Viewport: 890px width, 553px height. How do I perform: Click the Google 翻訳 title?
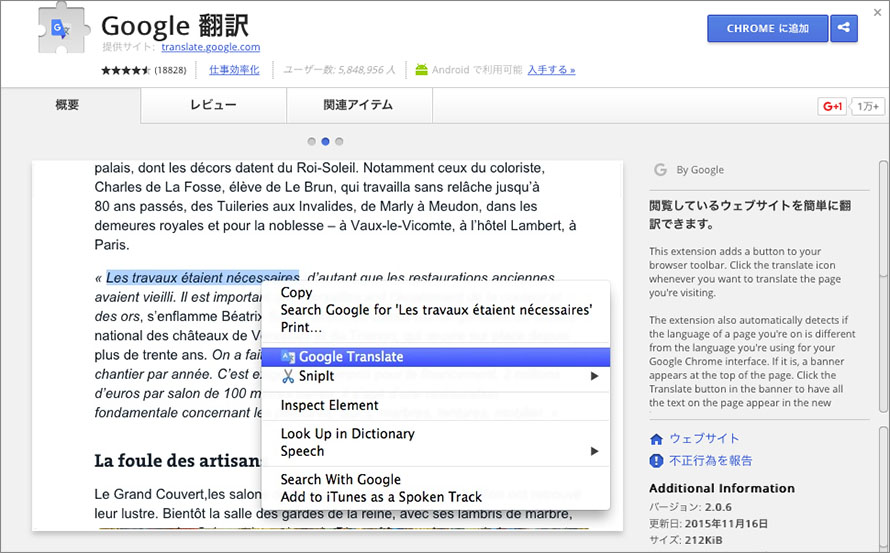(x=175, y=26)
